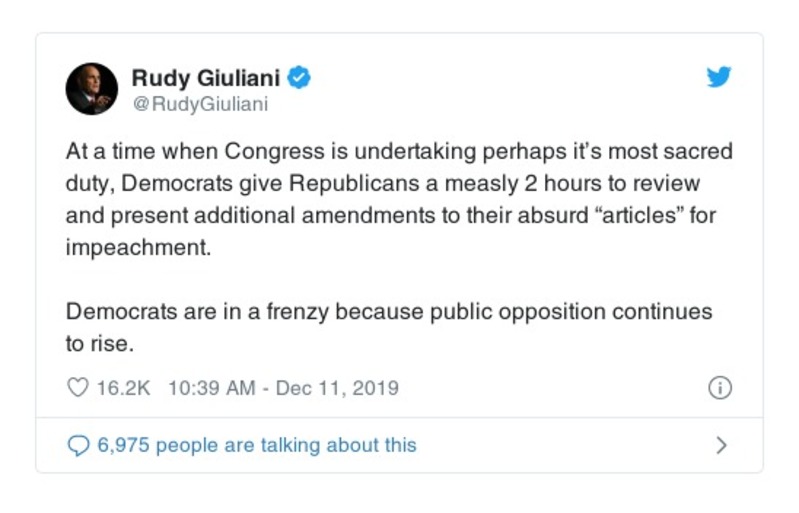Click the 16.2K likes count
Viewport: 799px width, 513px height.
click(x=123, y=388)
